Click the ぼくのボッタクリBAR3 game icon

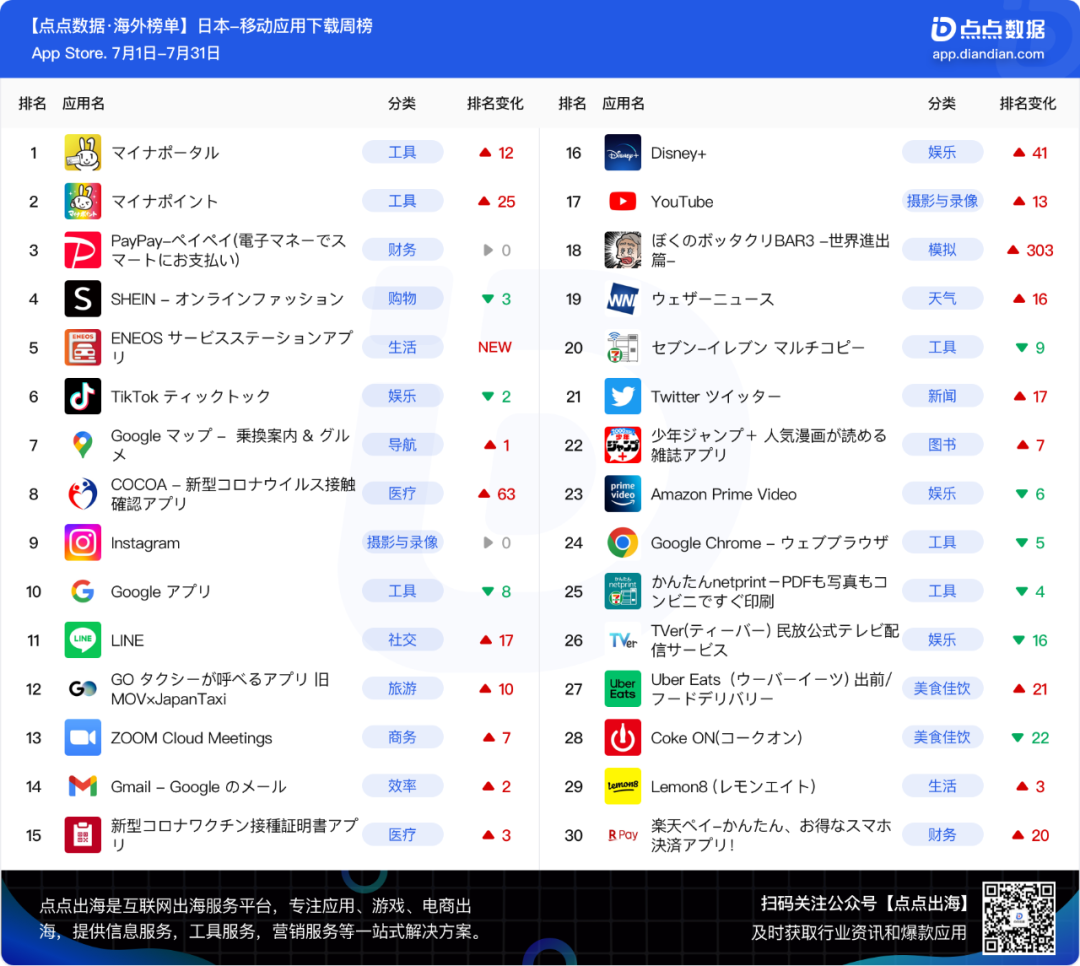[x=623, y=250]
